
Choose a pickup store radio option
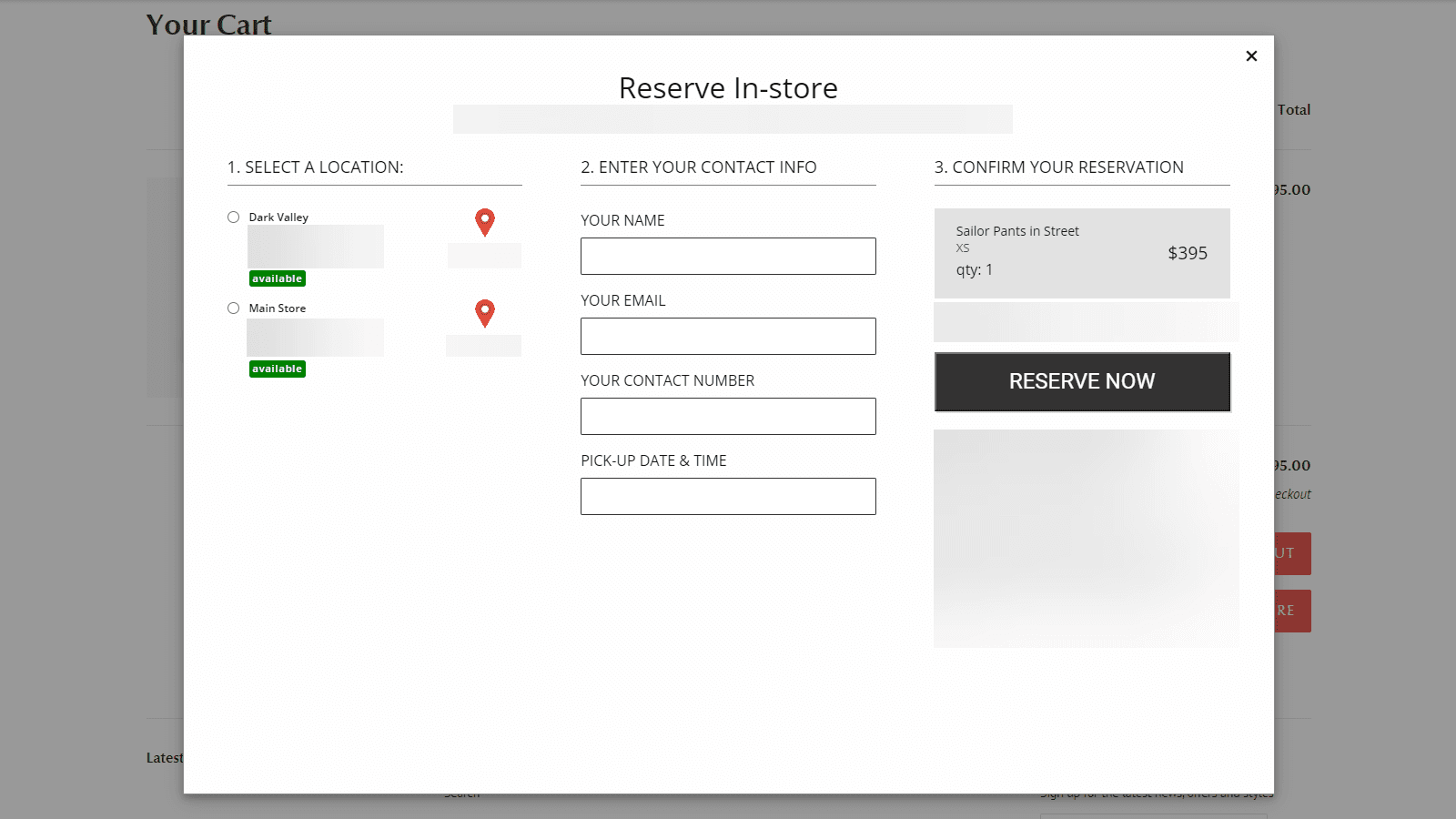[x=233, y=217]
